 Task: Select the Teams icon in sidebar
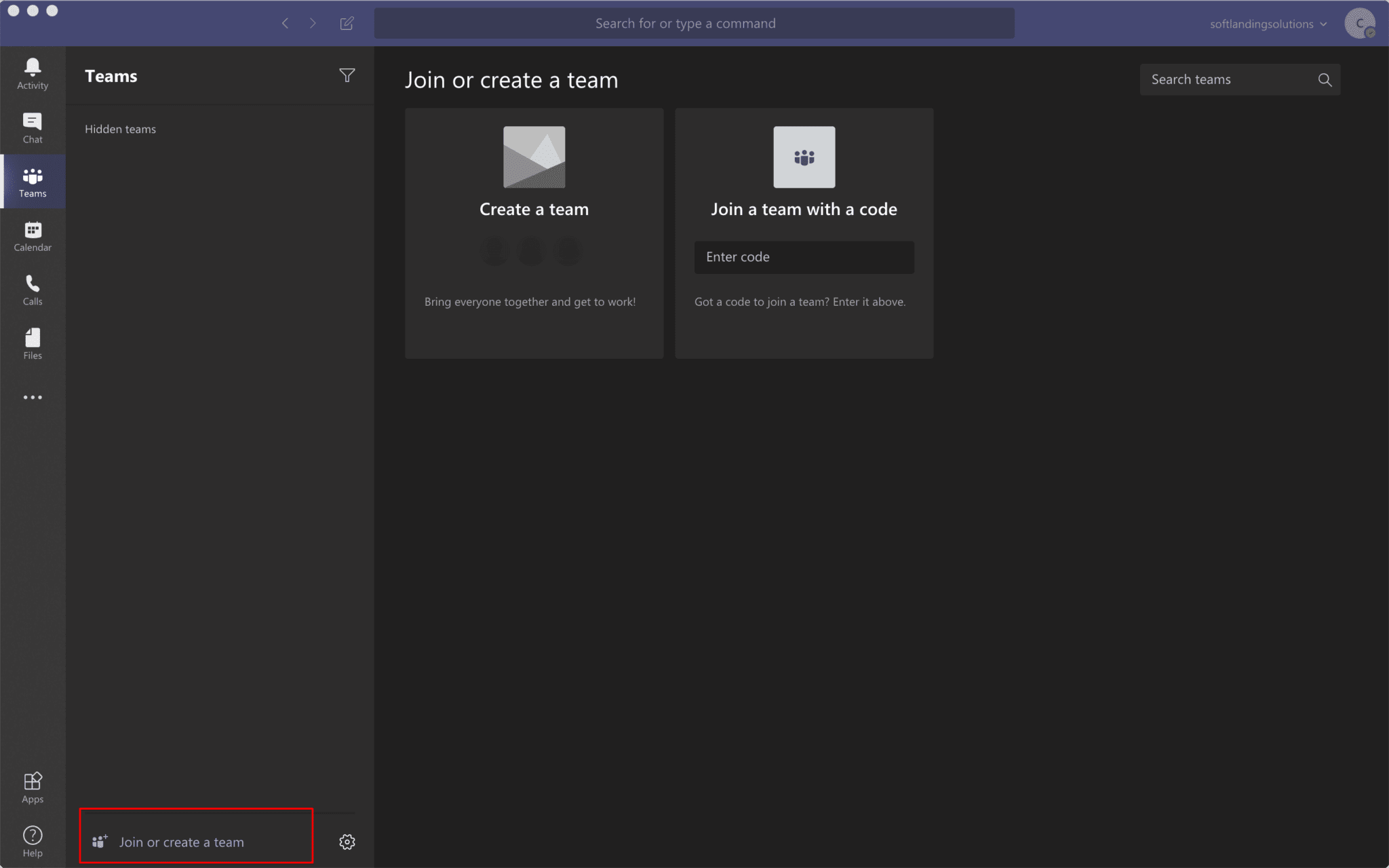[33, 182]
